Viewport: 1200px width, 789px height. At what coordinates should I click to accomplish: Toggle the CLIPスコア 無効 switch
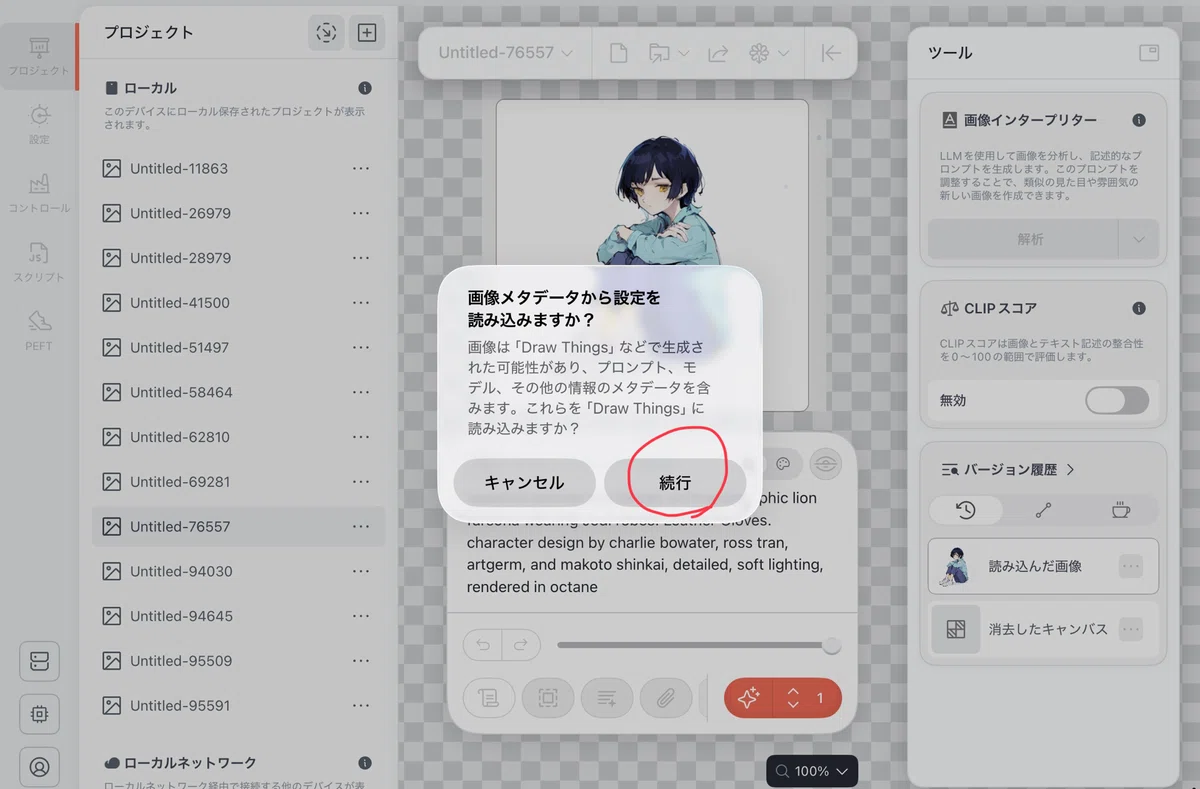(x=1117, y=400)
